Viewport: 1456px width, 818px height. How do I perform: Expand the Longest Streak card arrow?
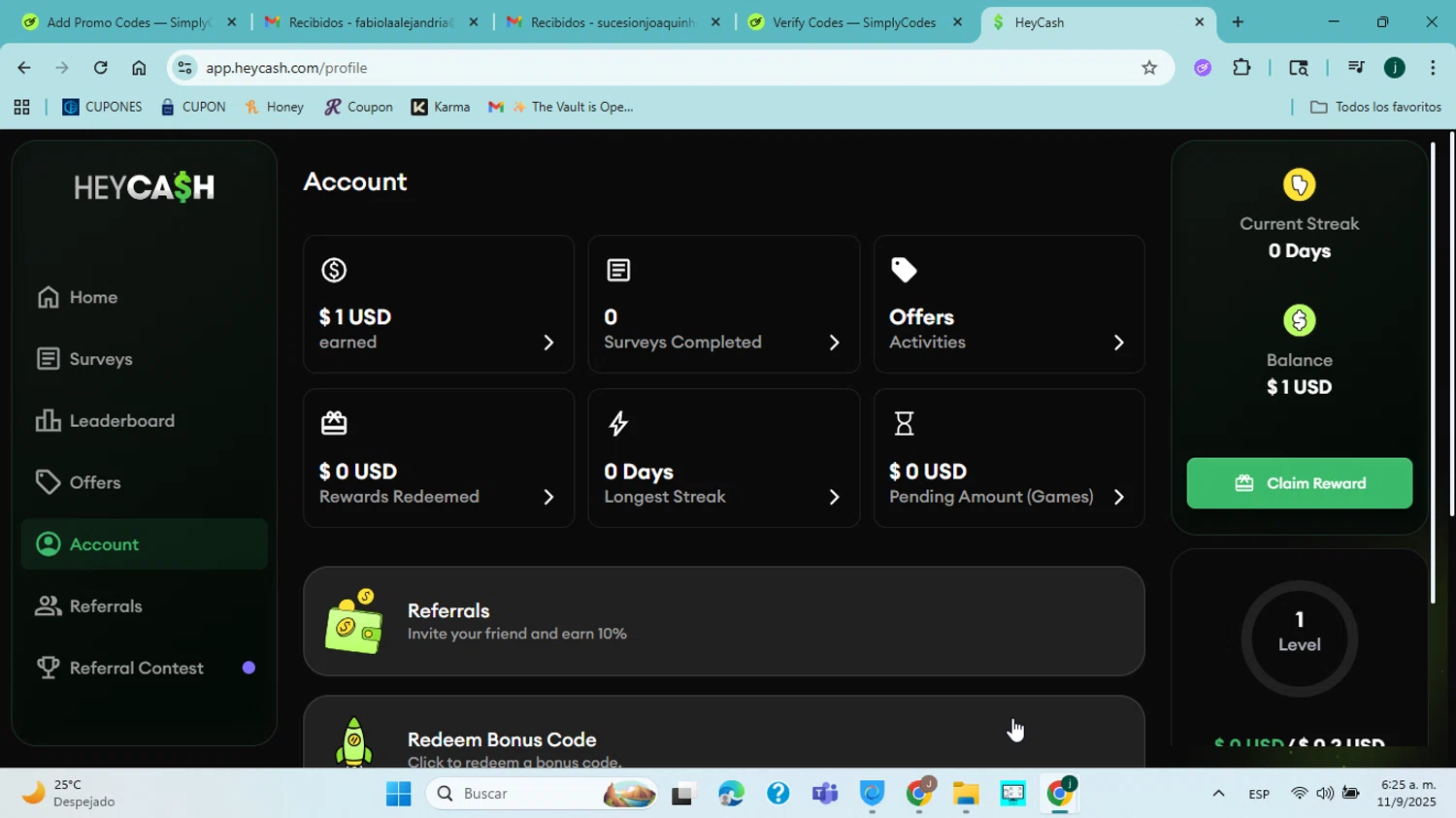834,497
